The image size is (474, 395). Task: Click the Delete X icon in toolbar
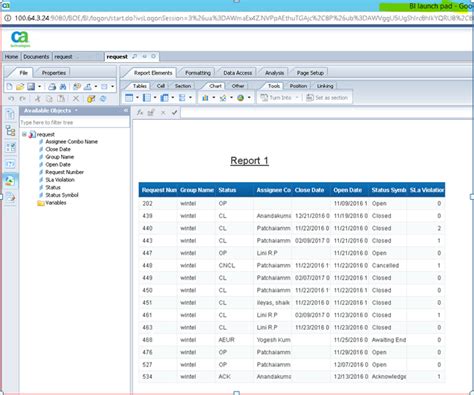[76, 99]
